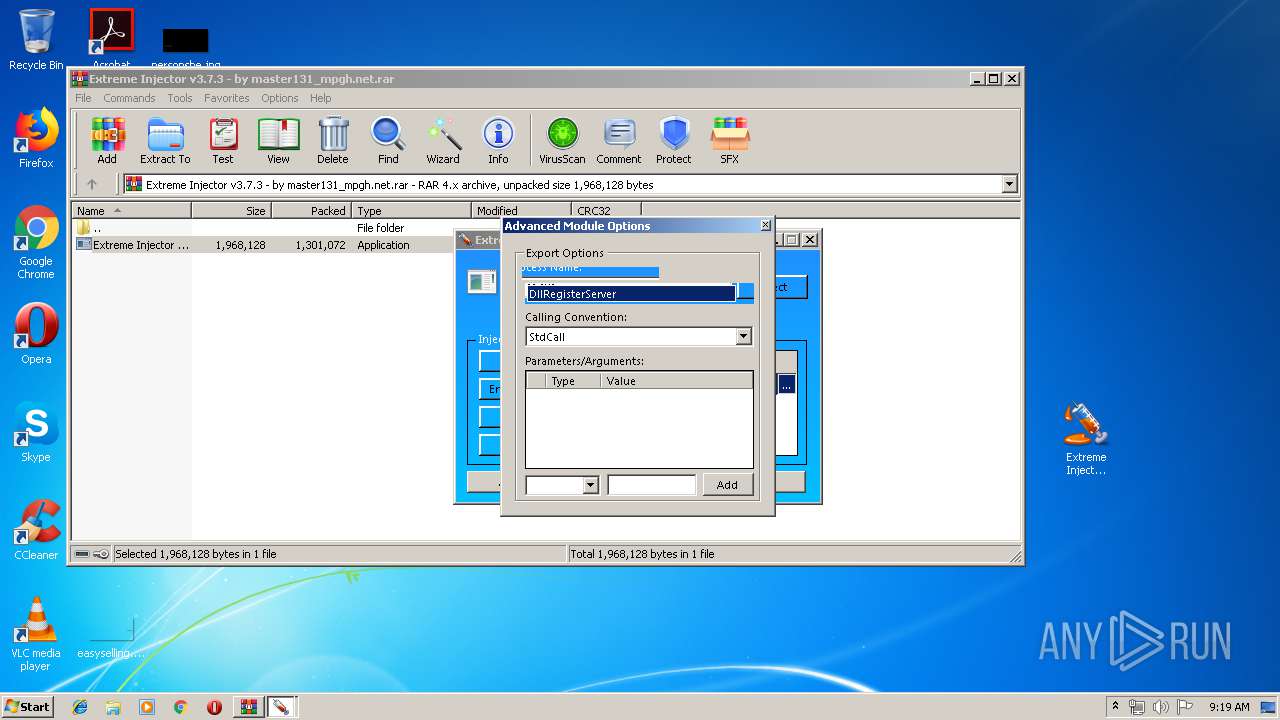
Task: Click Chrome taskbar icon
Action: click(x=180, y=707)
